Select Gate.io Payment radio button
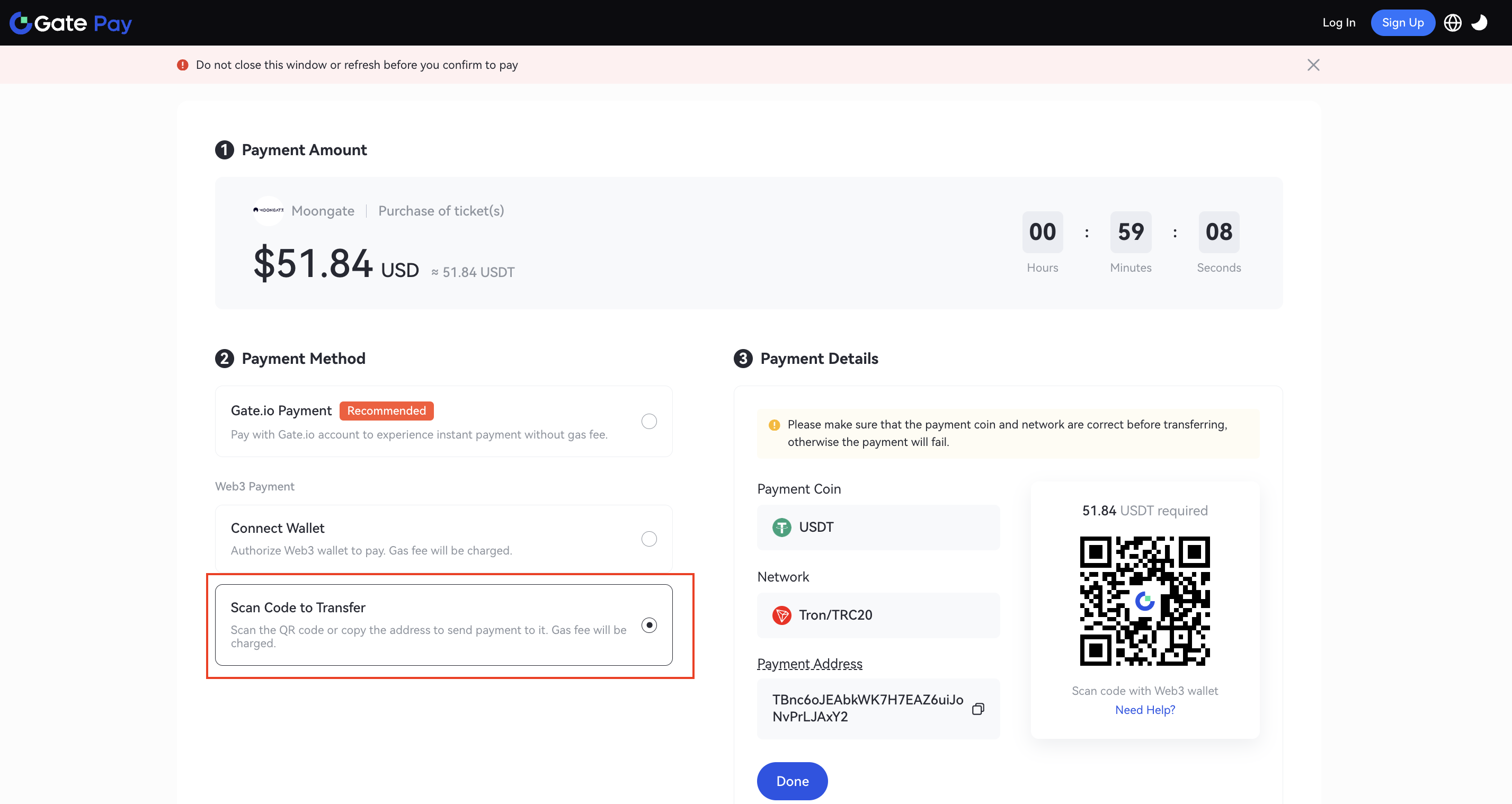1512x804 pixels. 648,421
